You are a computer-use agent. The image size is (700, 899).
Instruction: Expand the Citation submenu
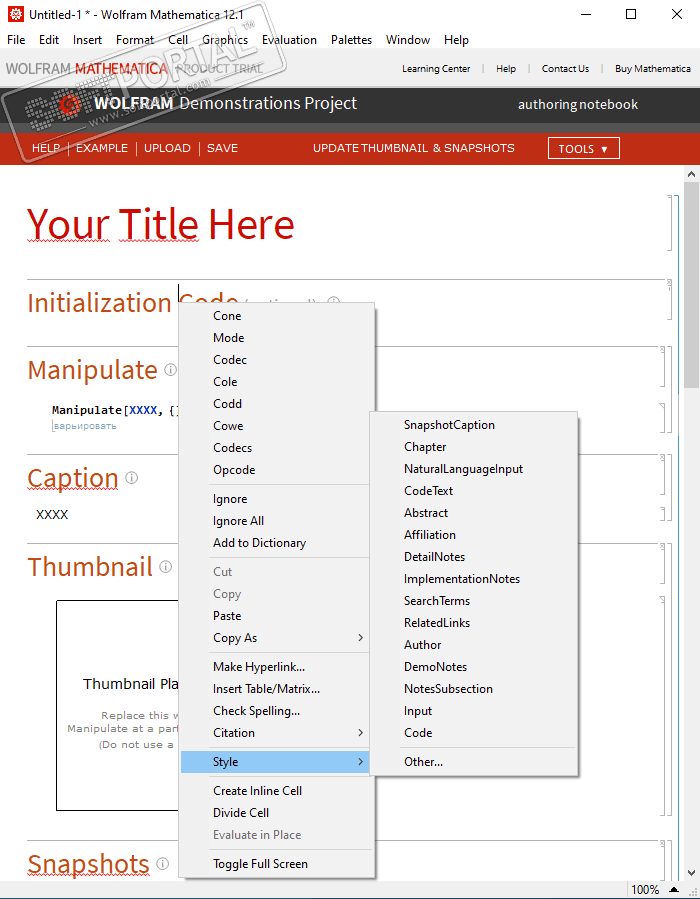coord(277,733)
